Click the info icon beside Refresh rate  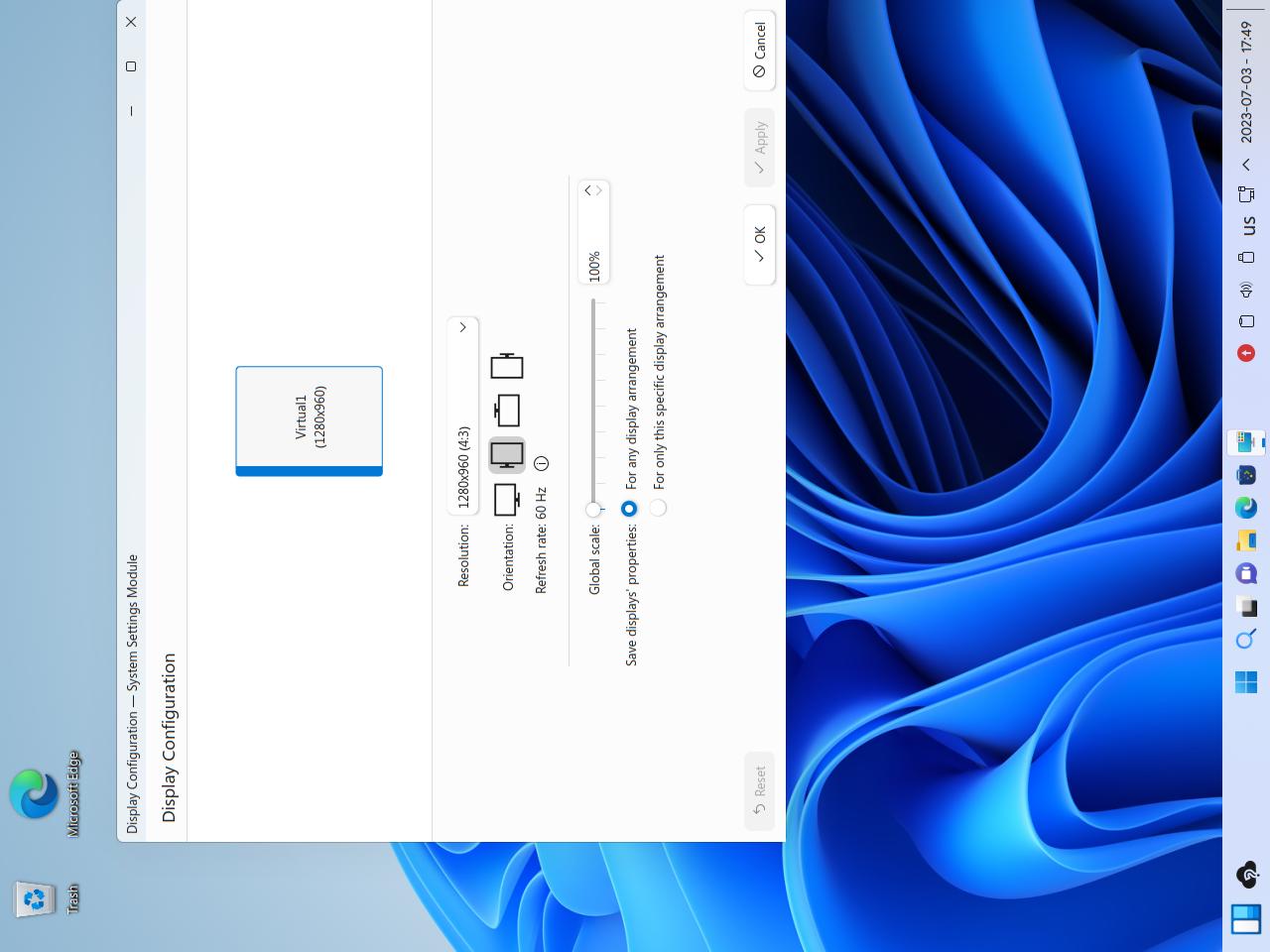[x=541, y=463]
